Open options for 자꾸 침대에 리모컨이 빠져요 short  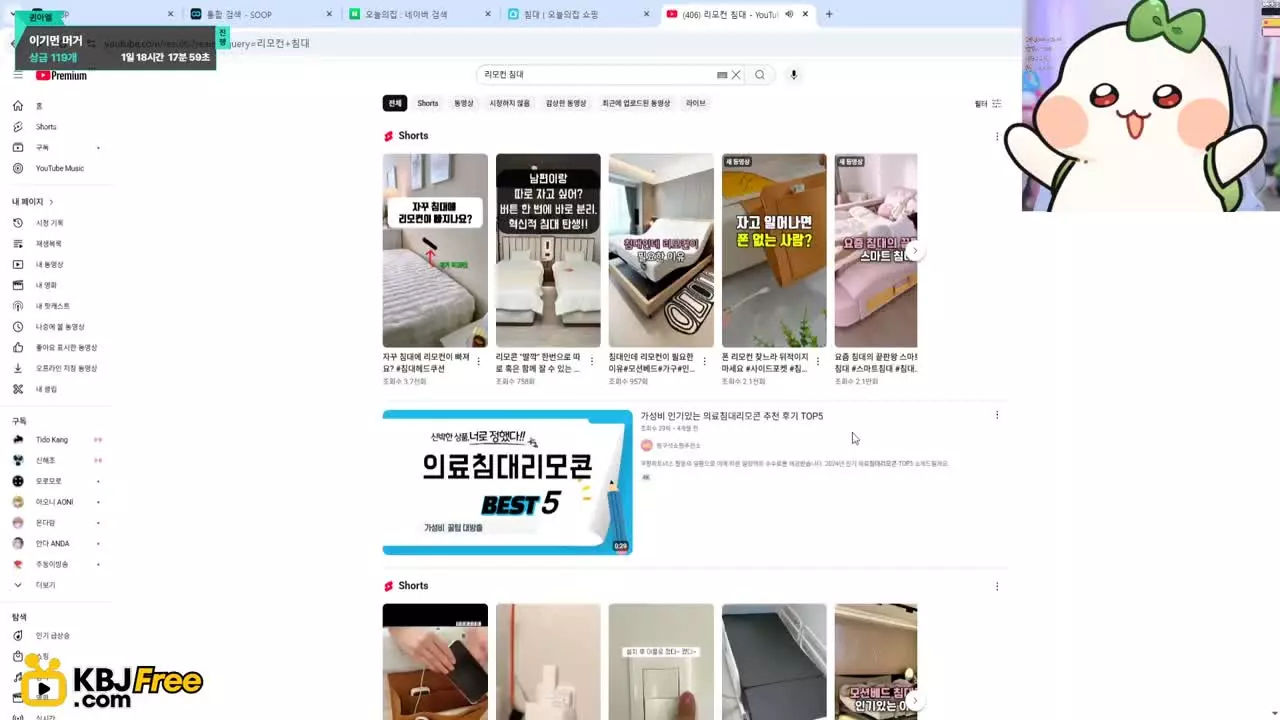(479, 361)
